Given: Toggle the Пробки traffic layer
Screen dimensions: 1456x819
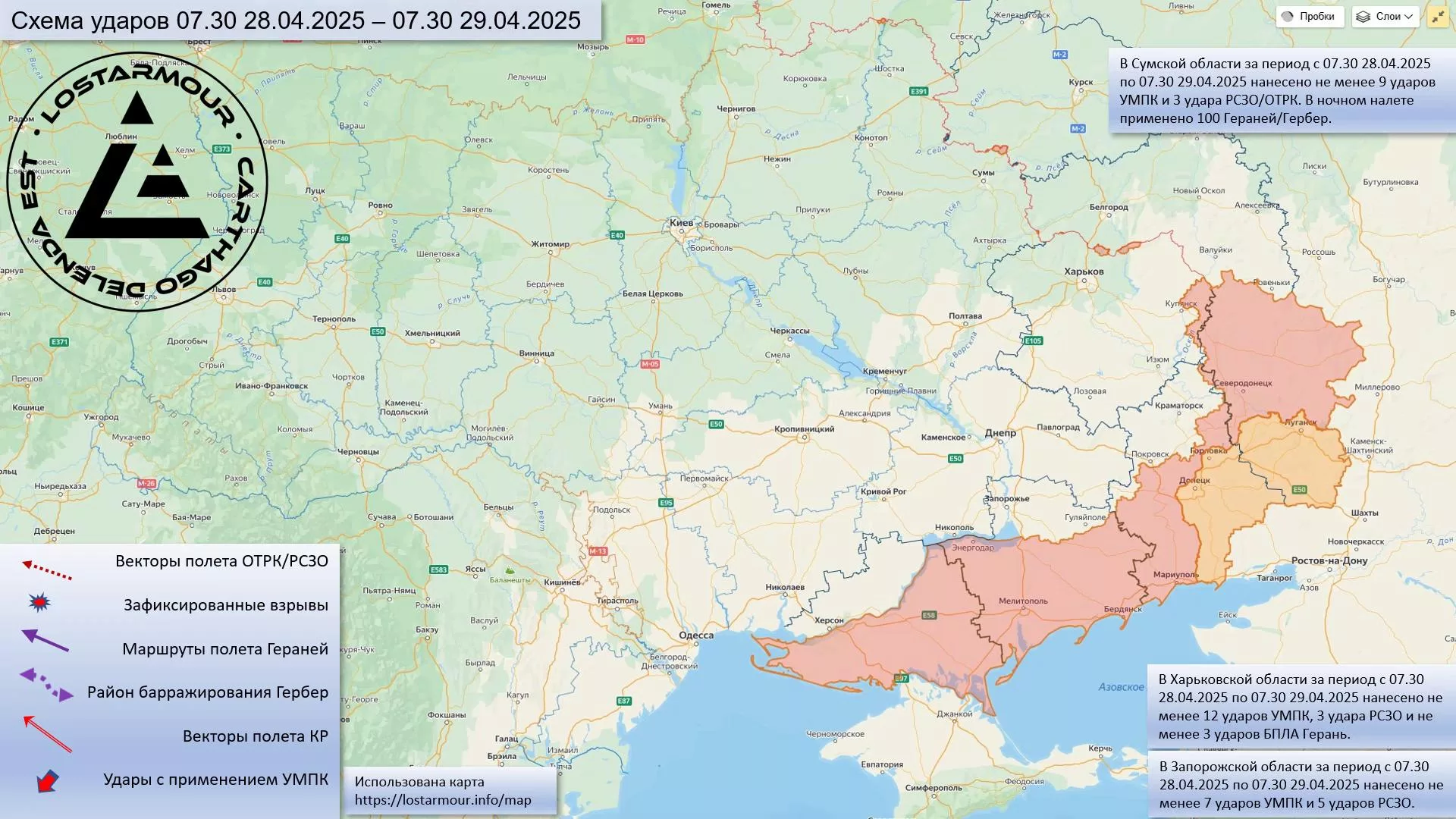Looking at the screenshot, I should (x=1310, y=17).
